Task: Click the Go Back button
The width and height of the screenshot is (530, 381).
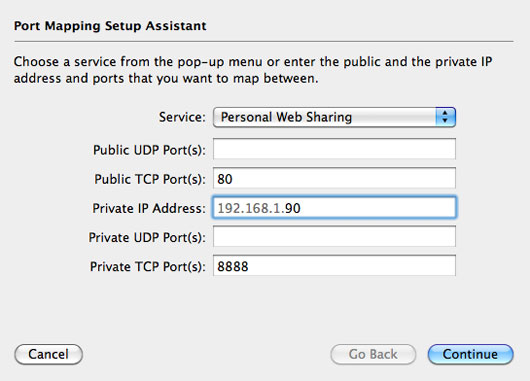Action: click(373, 354)
